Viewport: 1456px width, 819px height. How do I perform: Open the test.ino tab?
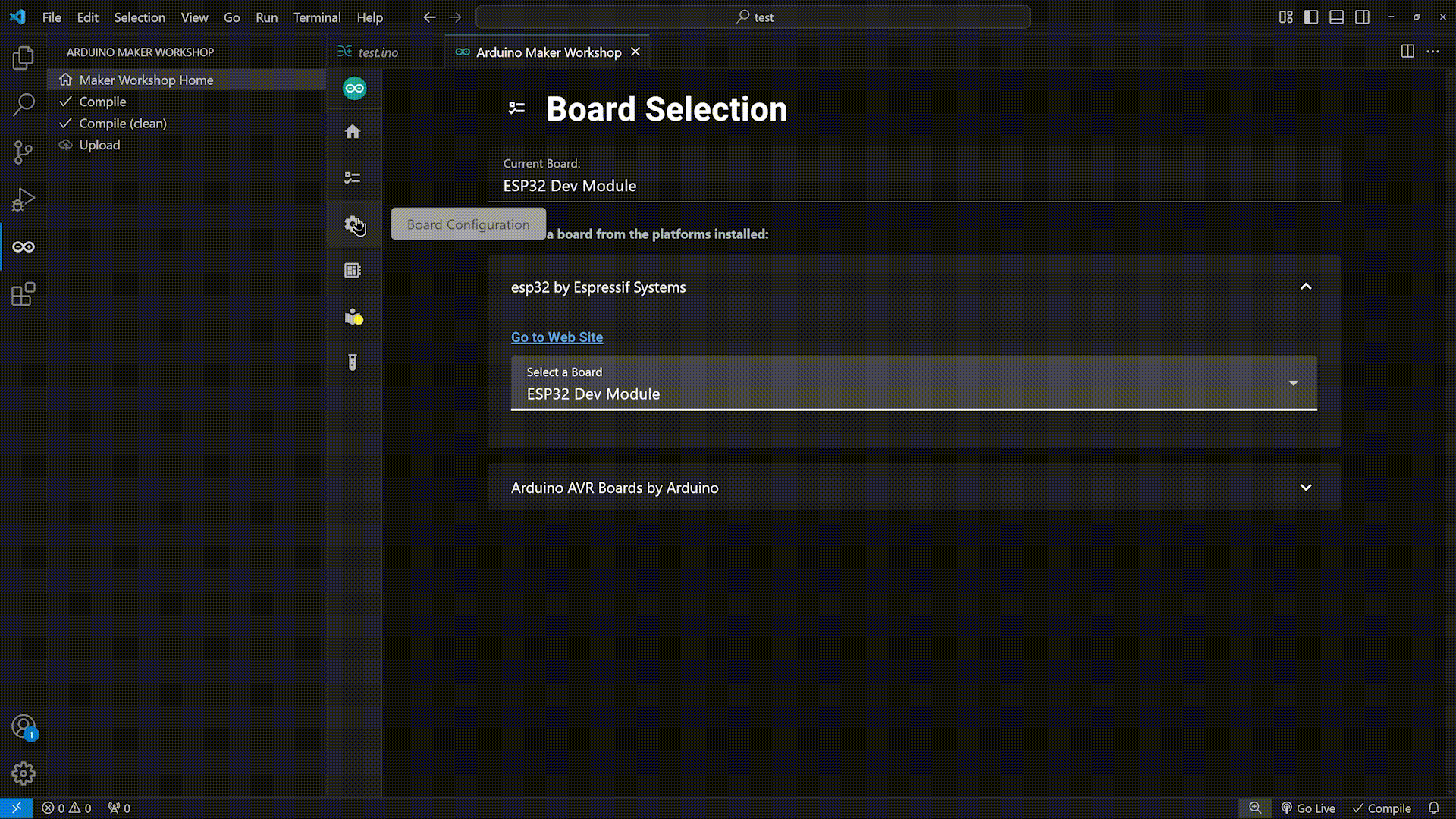click(379, 52)
